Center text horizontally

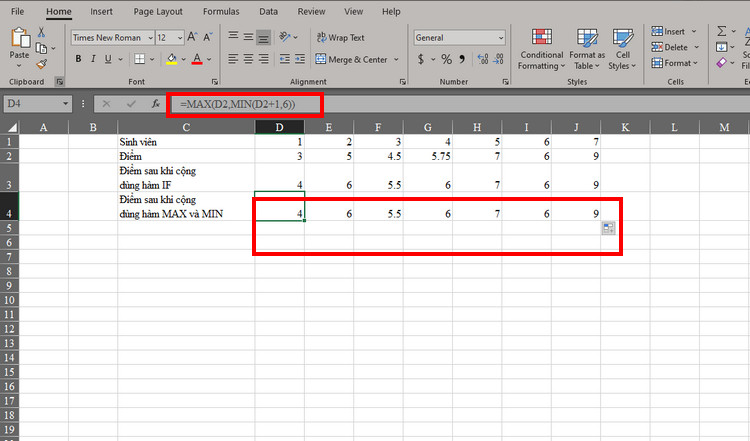click(248, 59)
